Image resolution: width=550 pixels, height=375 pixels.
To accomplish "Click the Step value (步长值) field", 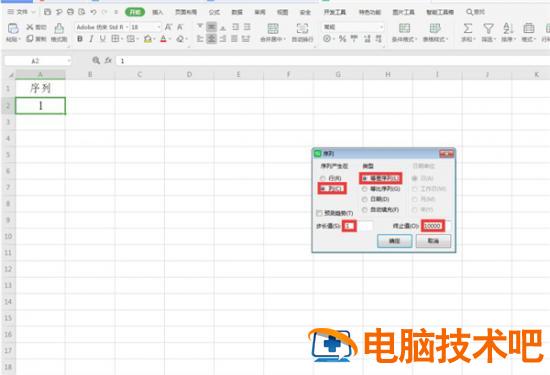I will pos(357,226).
